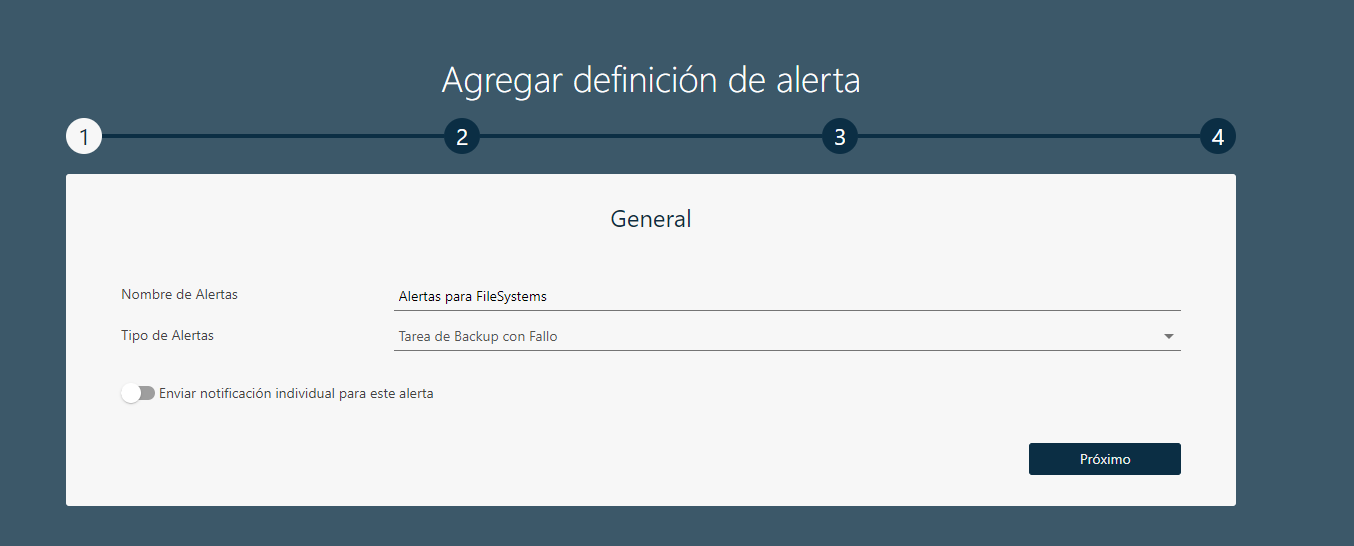
Task: Click the 'General' section heading
Action: [x=651, y=219]
